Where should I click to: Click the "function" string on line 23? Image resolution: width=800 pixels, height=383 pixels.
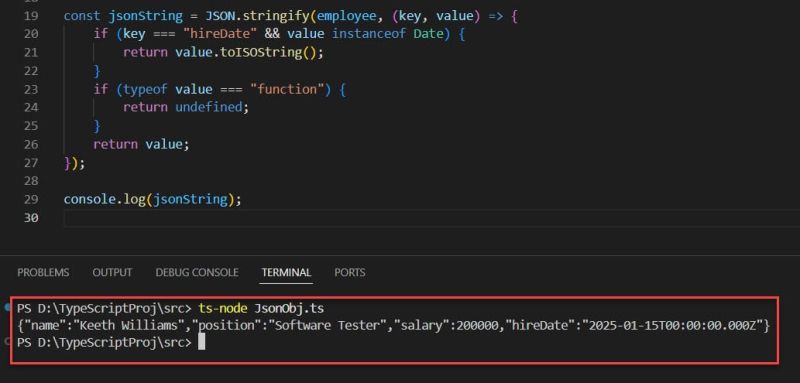tap(287, 89)
